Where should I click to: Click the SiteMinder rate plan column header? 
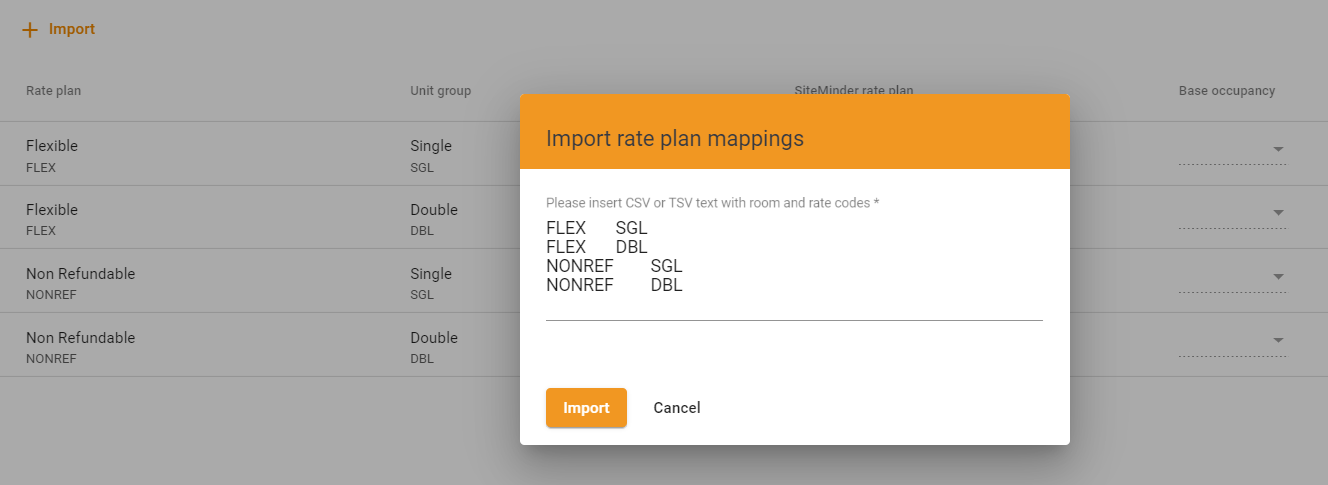[854, 91]
